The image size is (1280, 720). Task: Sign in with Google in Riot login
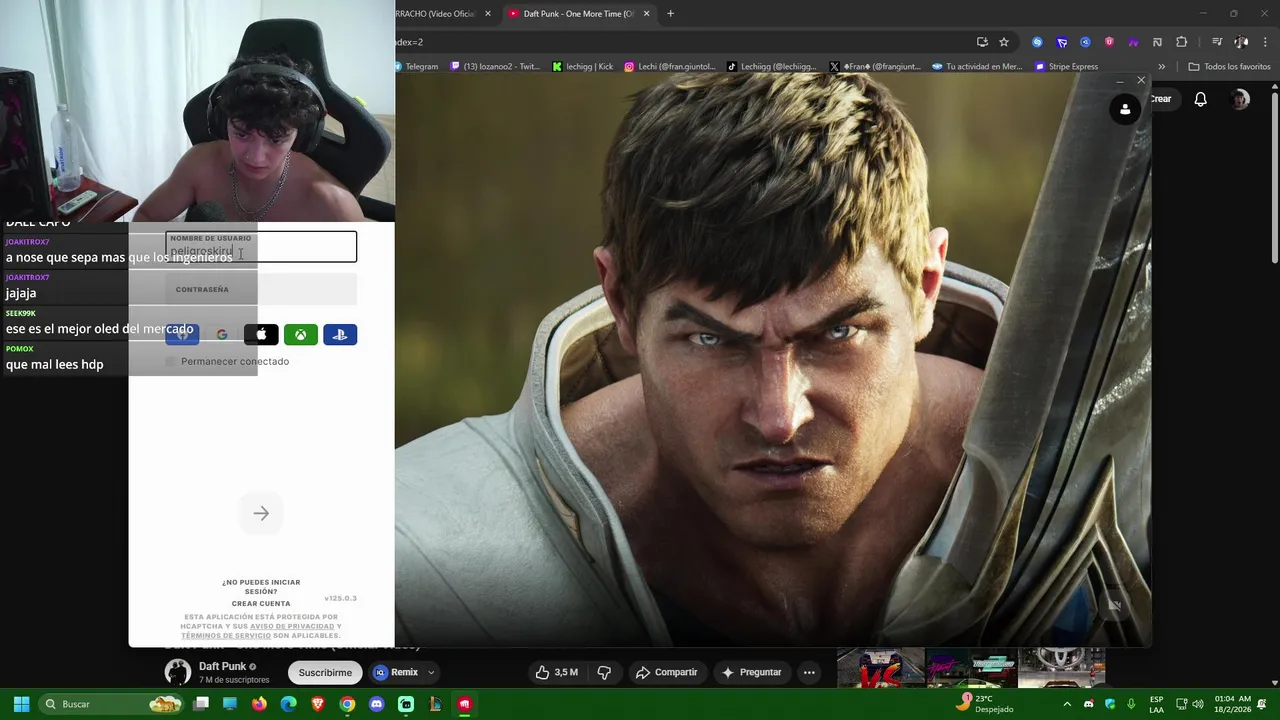click(x=222, y=335)
